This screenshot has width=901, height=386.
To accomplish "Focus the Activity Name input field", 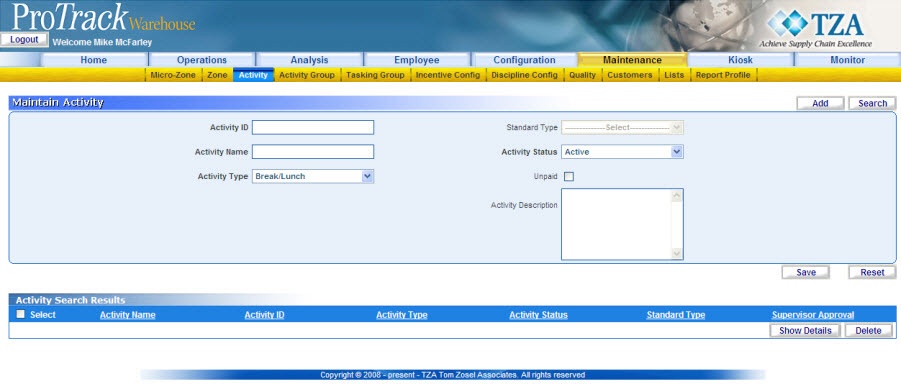I will [313, 152].
